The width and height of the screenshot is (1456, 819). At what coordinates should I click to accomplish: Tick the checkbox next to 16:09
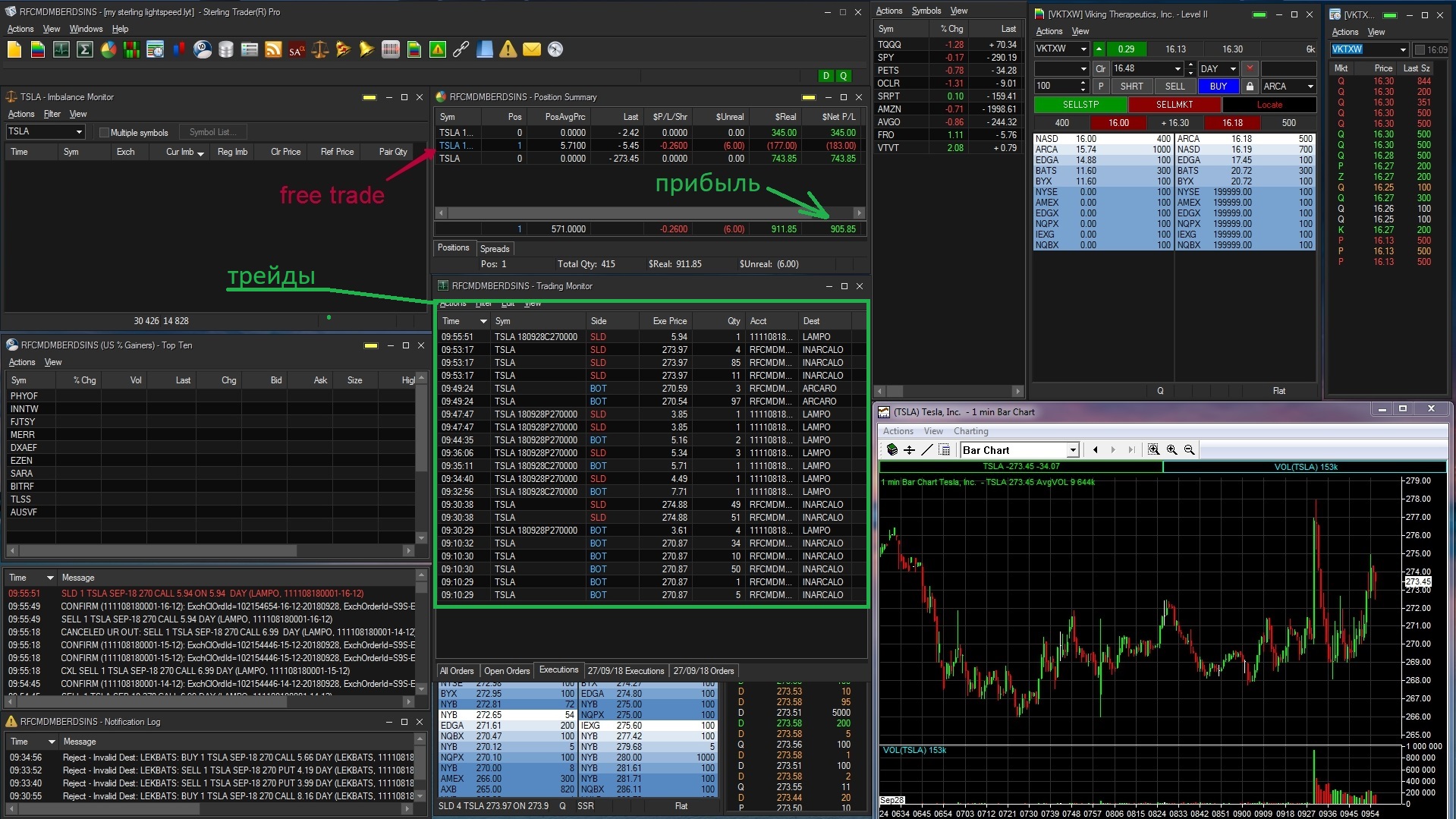click(1420, 50)
